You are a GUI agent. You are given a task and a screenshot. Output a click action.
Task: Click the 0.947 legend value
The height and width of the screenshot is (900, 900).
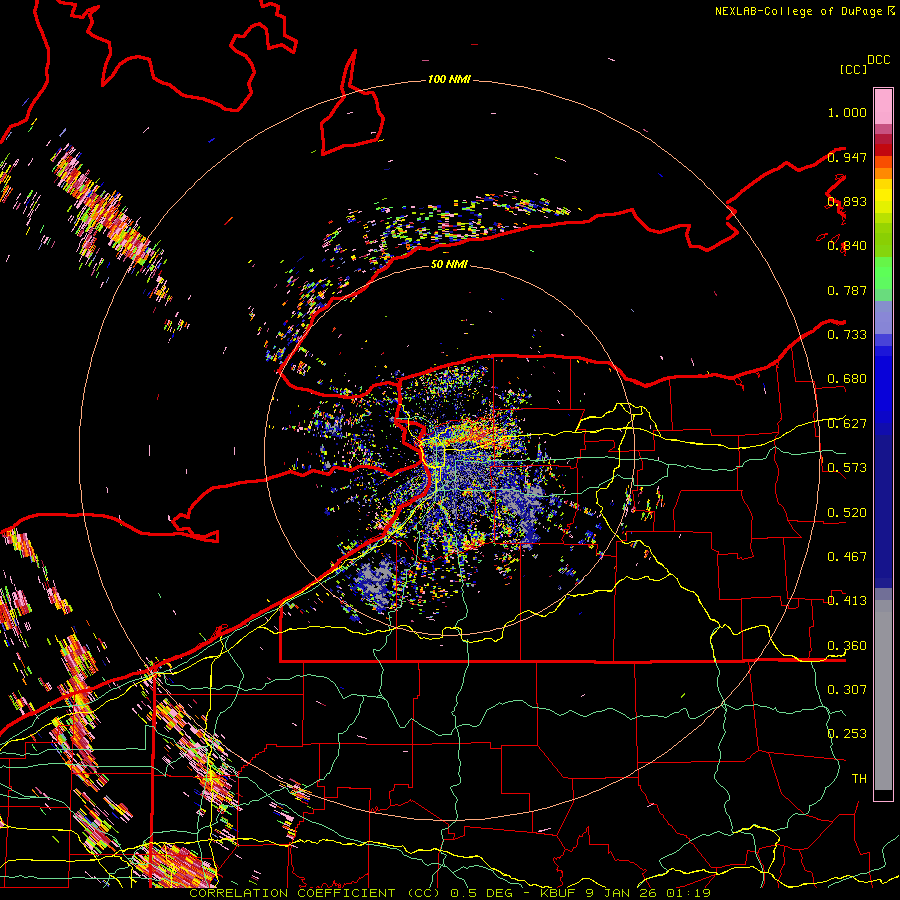(847, 157)
